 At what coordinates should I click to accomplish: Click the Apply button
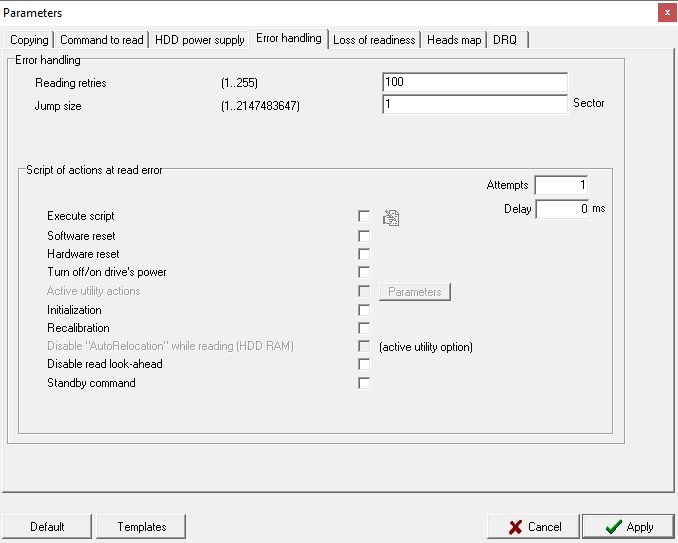tap(628, 527)
